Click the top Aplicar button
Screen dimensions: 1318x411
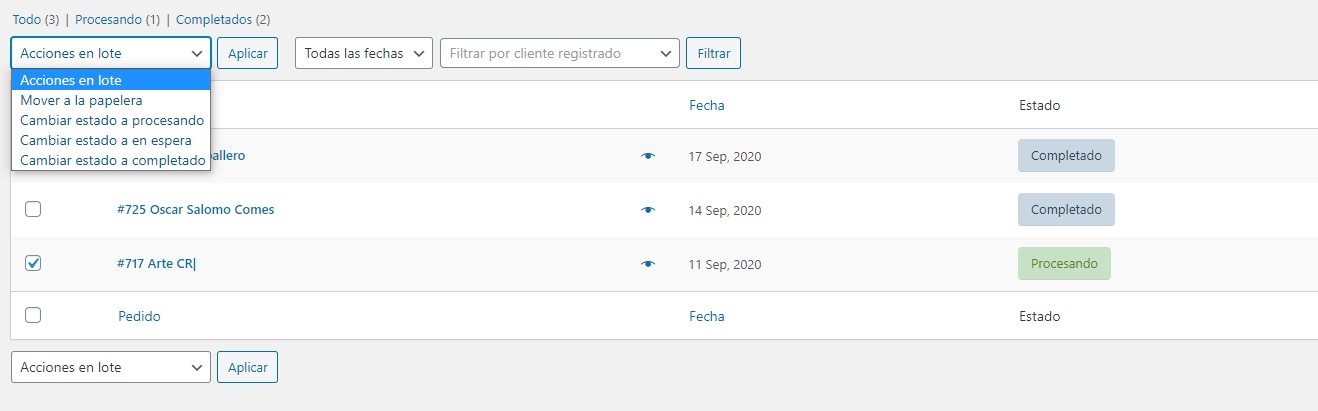point(247,53)
